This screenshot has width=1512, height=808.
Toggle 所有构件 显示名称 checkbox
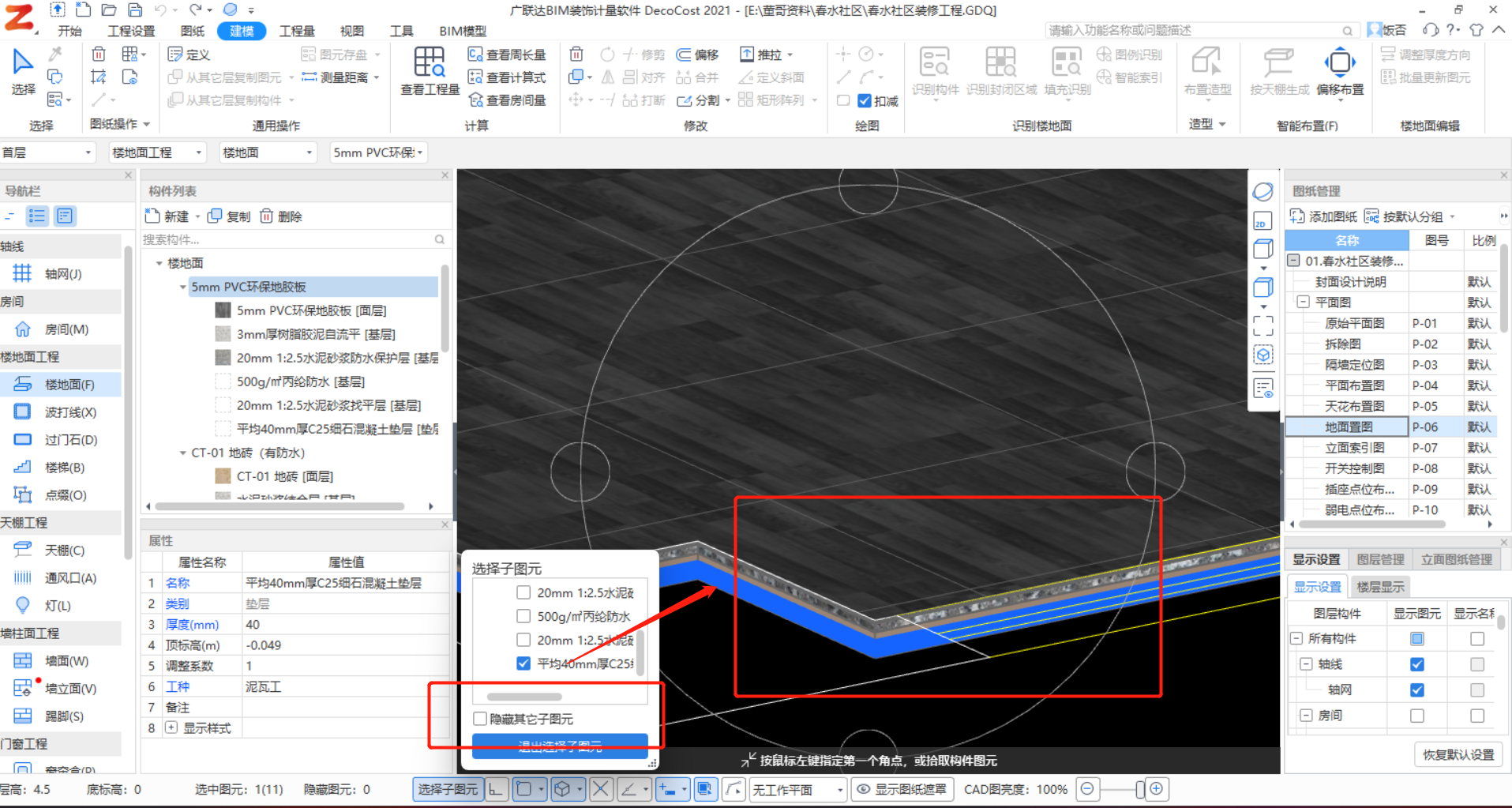pos(1477,639)
